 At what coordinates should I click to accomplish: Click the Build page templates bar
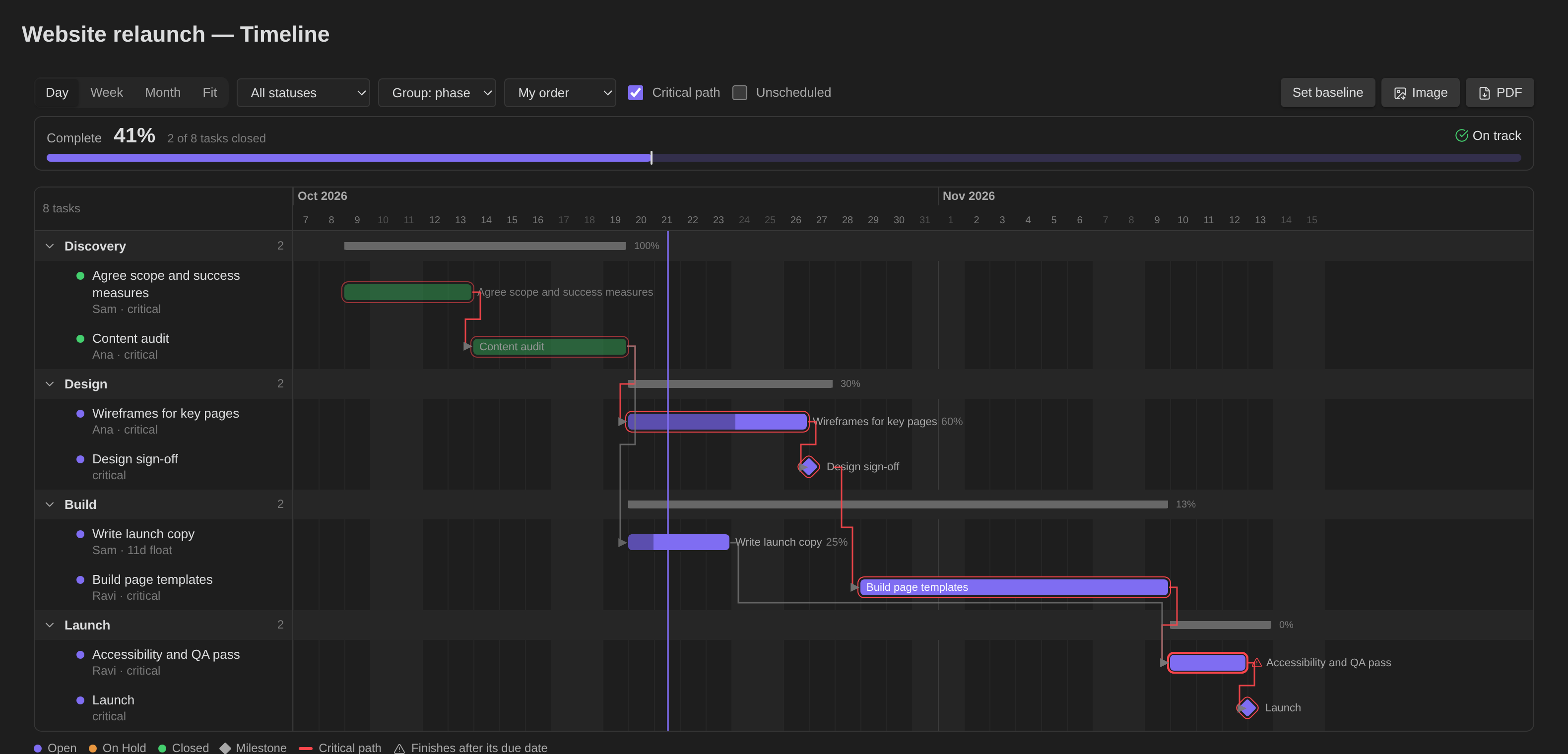tap(1013, 587)
